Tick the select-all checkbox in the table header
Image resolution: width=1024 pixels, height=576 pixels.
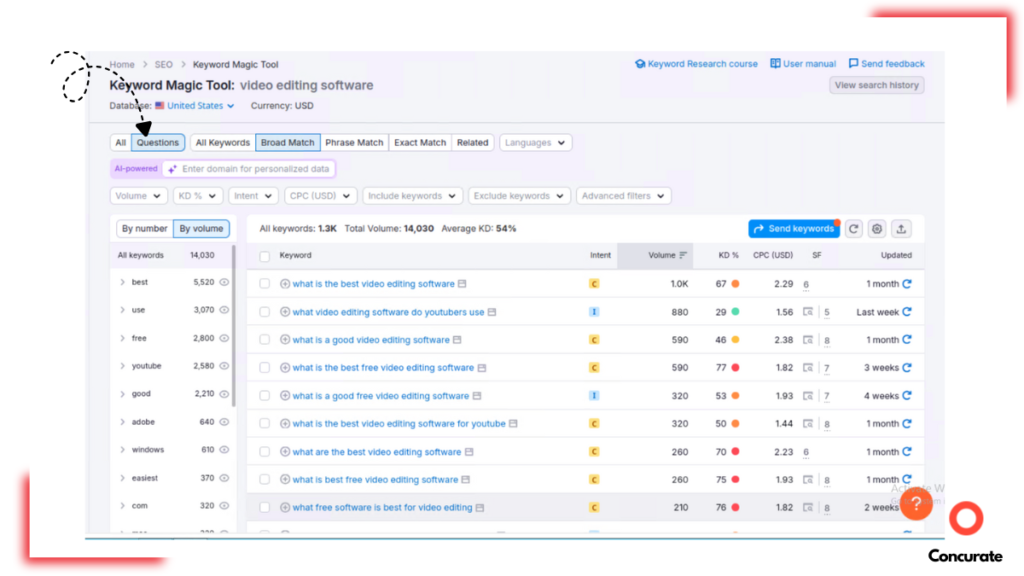(265, 256)
